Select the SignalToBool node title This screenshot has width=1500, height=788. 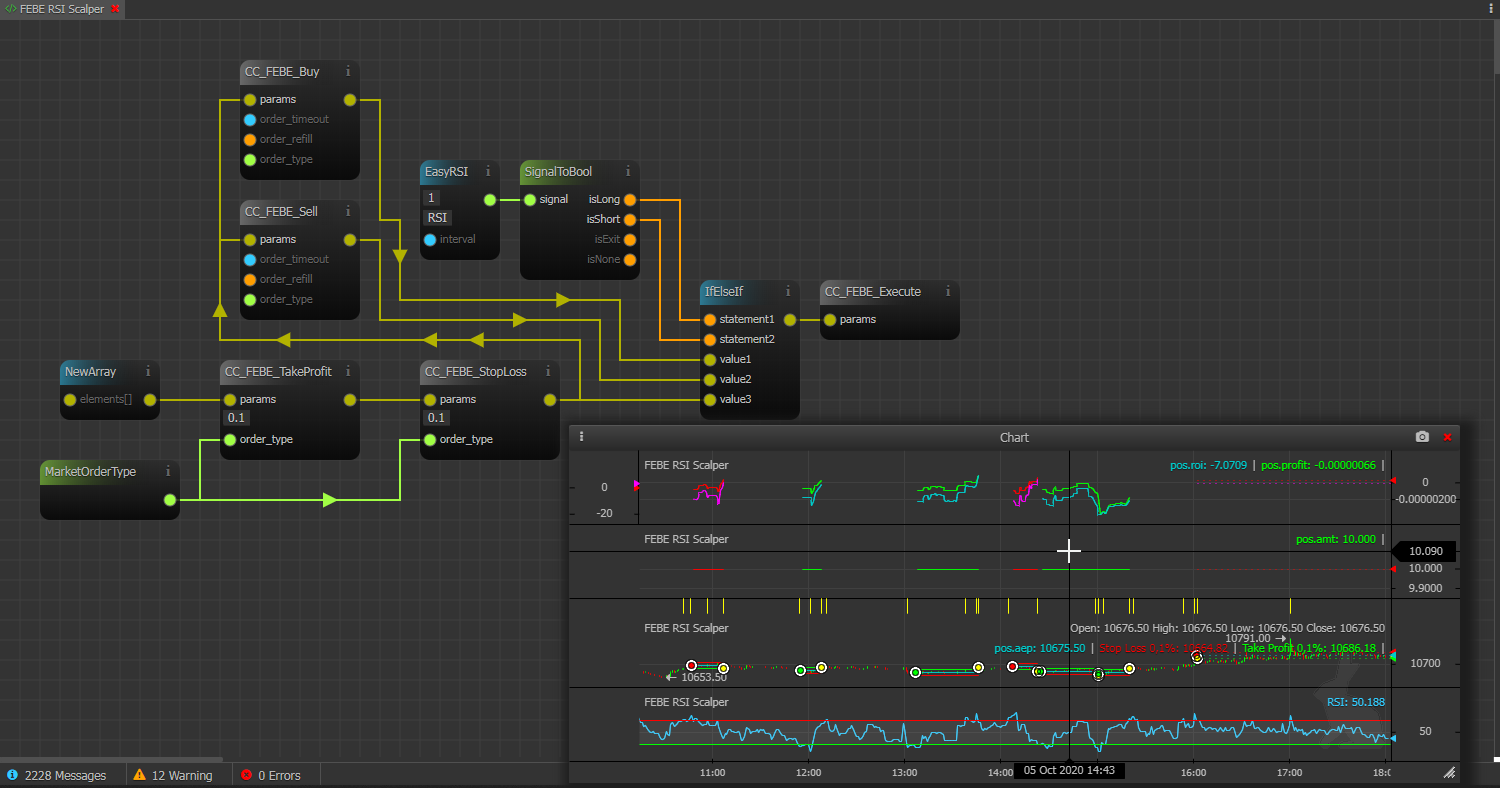click(x=558, y=171)
